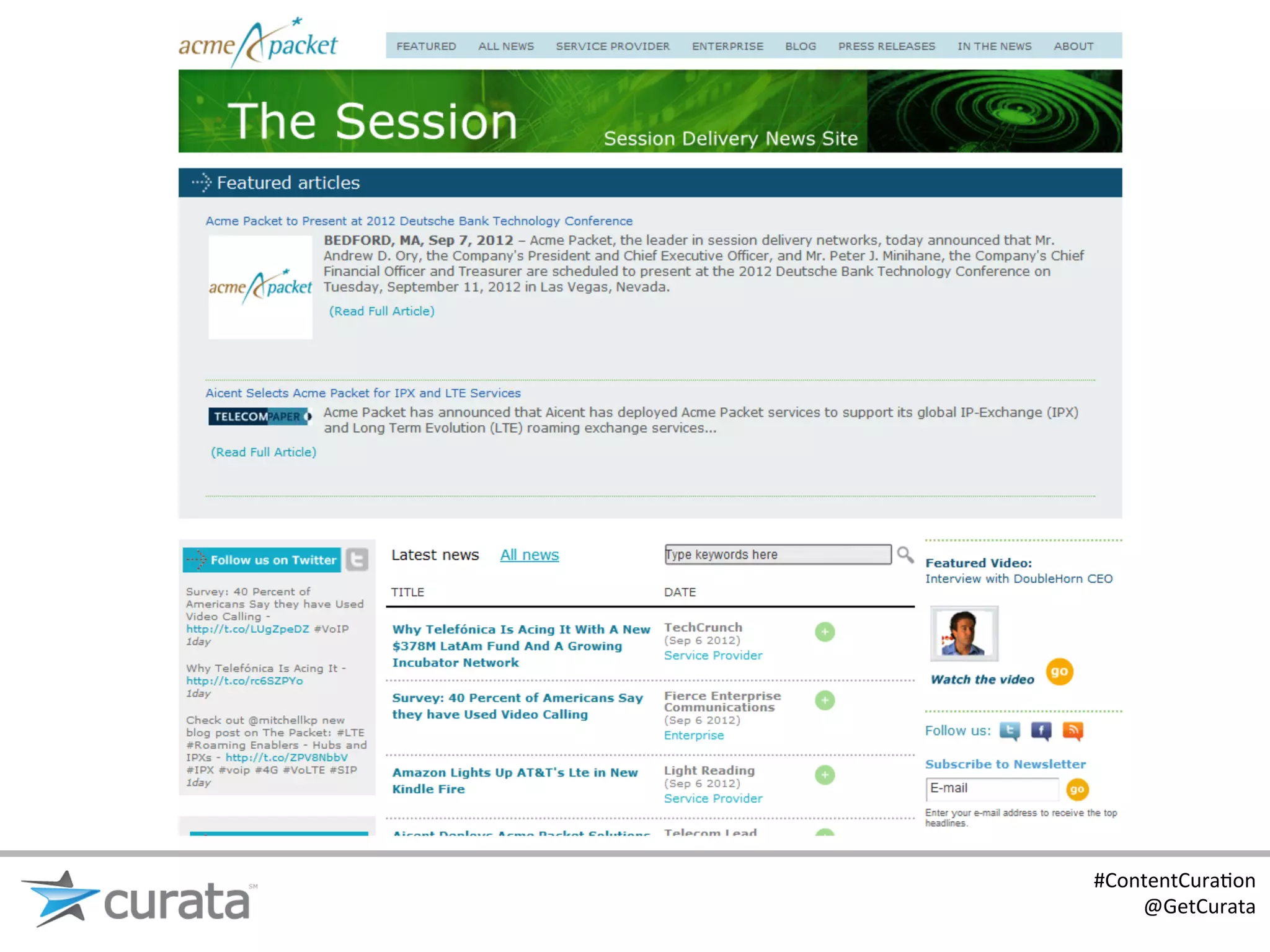
Task: Click the Telecompaper logo thumbnail
Action: click(x=260, y=416)
